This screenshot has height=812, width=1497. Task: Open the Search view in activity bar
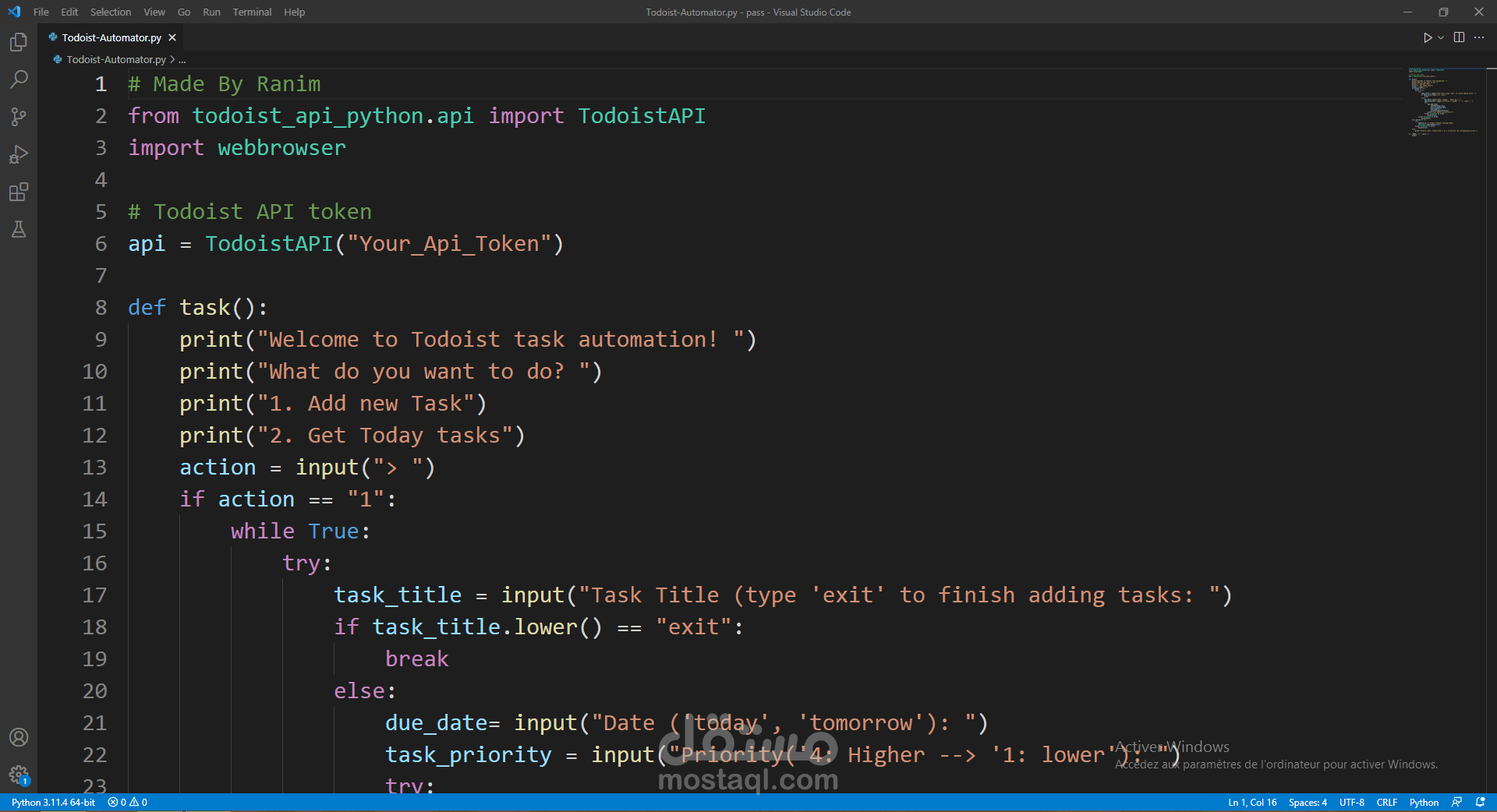coord(19,79)
